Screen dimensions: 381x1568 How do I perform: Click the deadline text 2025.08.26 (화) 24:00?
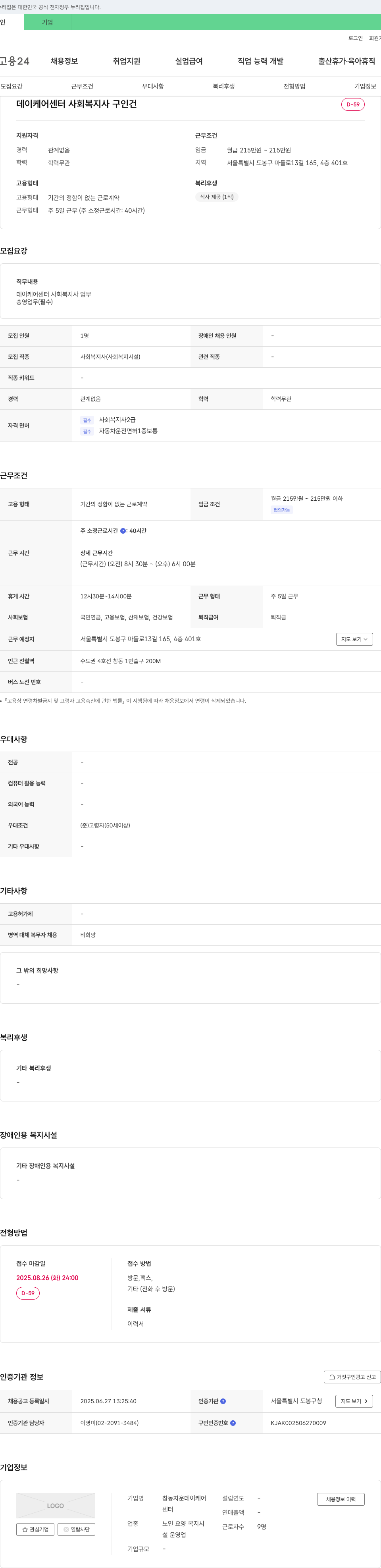(x=48, y=1278)
